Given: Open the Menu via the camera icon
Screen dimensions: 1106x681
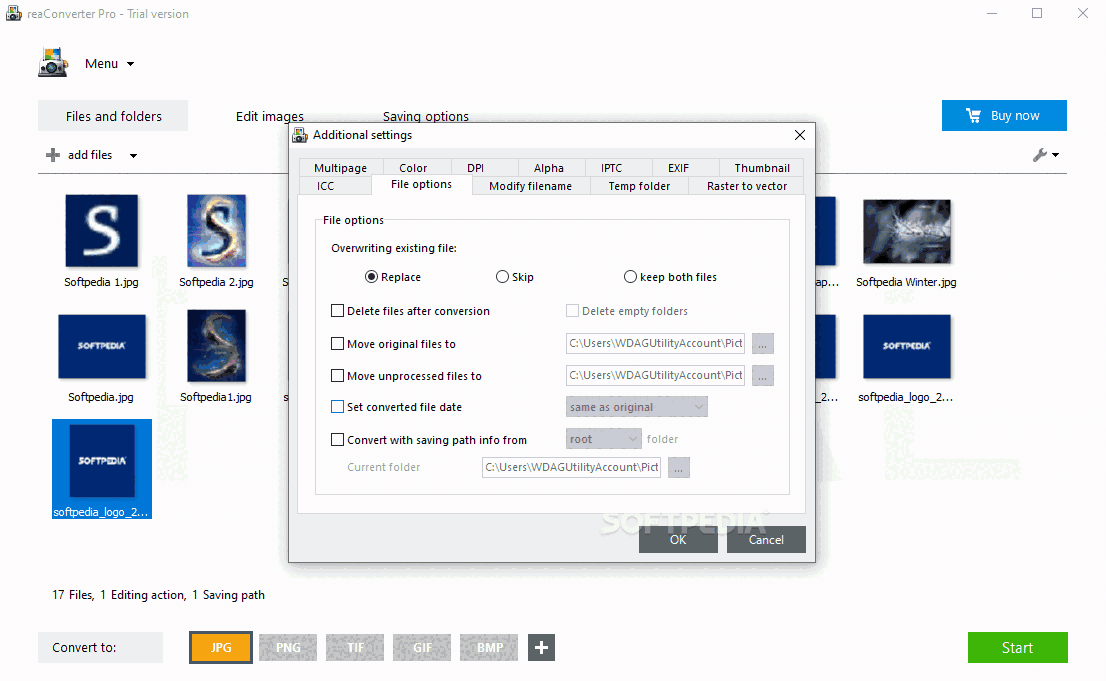Looking at the screenshot, I should point(52,62).
